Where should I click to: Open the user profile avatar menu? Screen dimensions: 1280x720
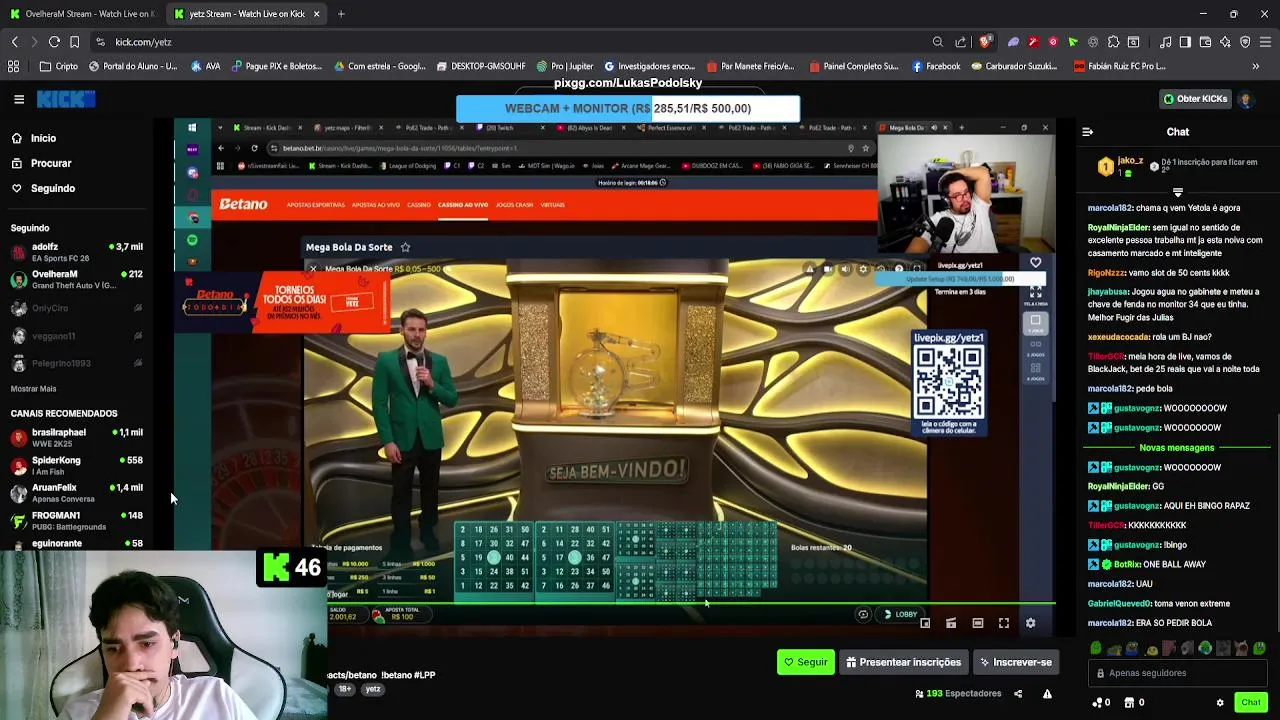point(1246,99)
